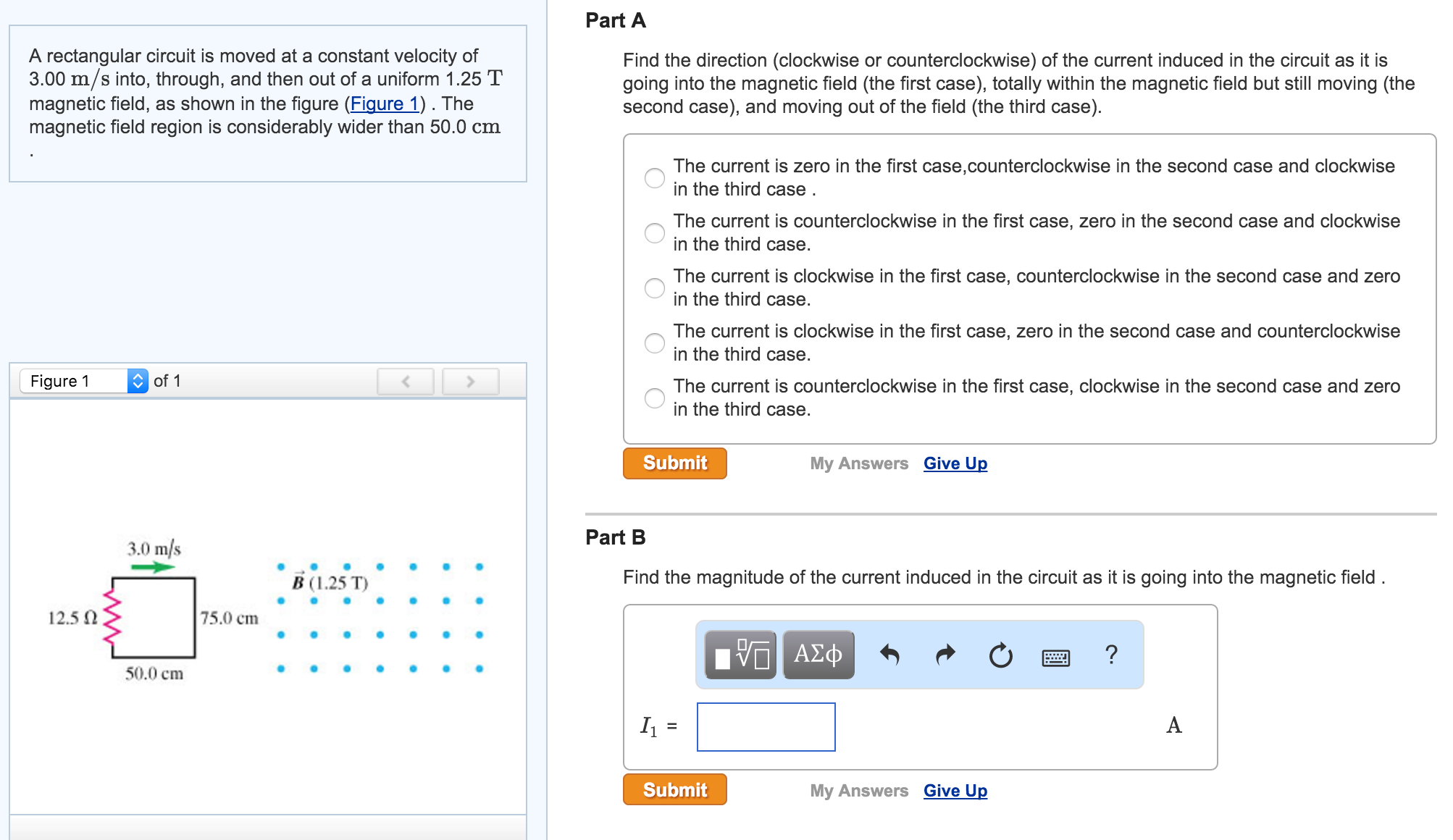The height and width of the screenshot is (840, 1453).
Task: Select option: counterclockwise, clockwise, then zero
Action: click(x=655, y=398)
